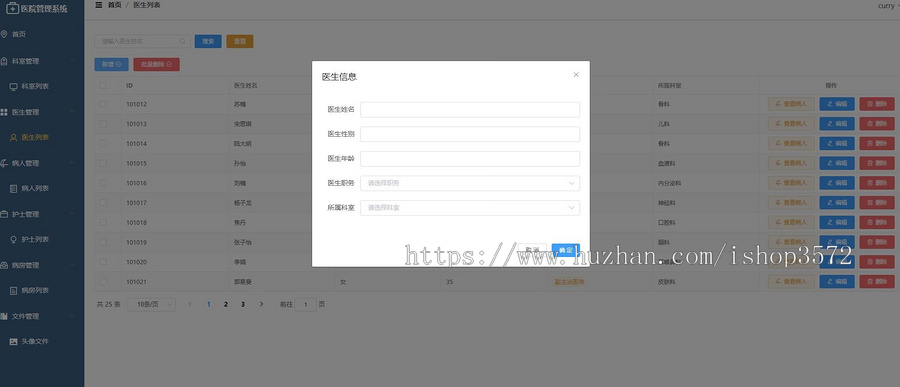Click 查看病人 for the 血液科 doctor 101015
Screen dimensions: 900x387
(x=791, y=163)
